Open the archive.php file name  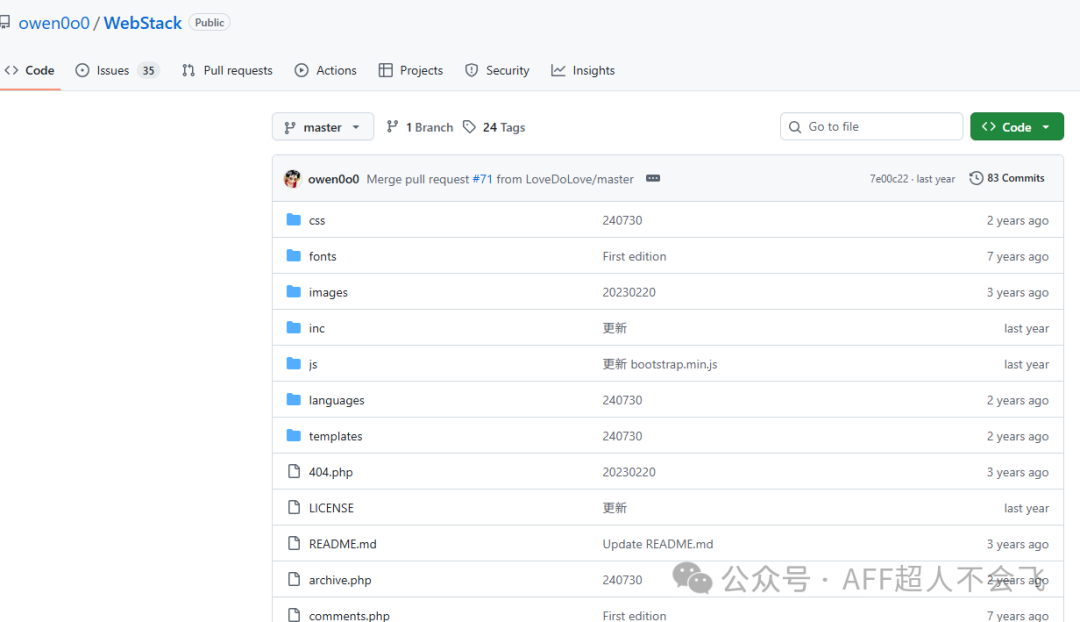(340, 580)
